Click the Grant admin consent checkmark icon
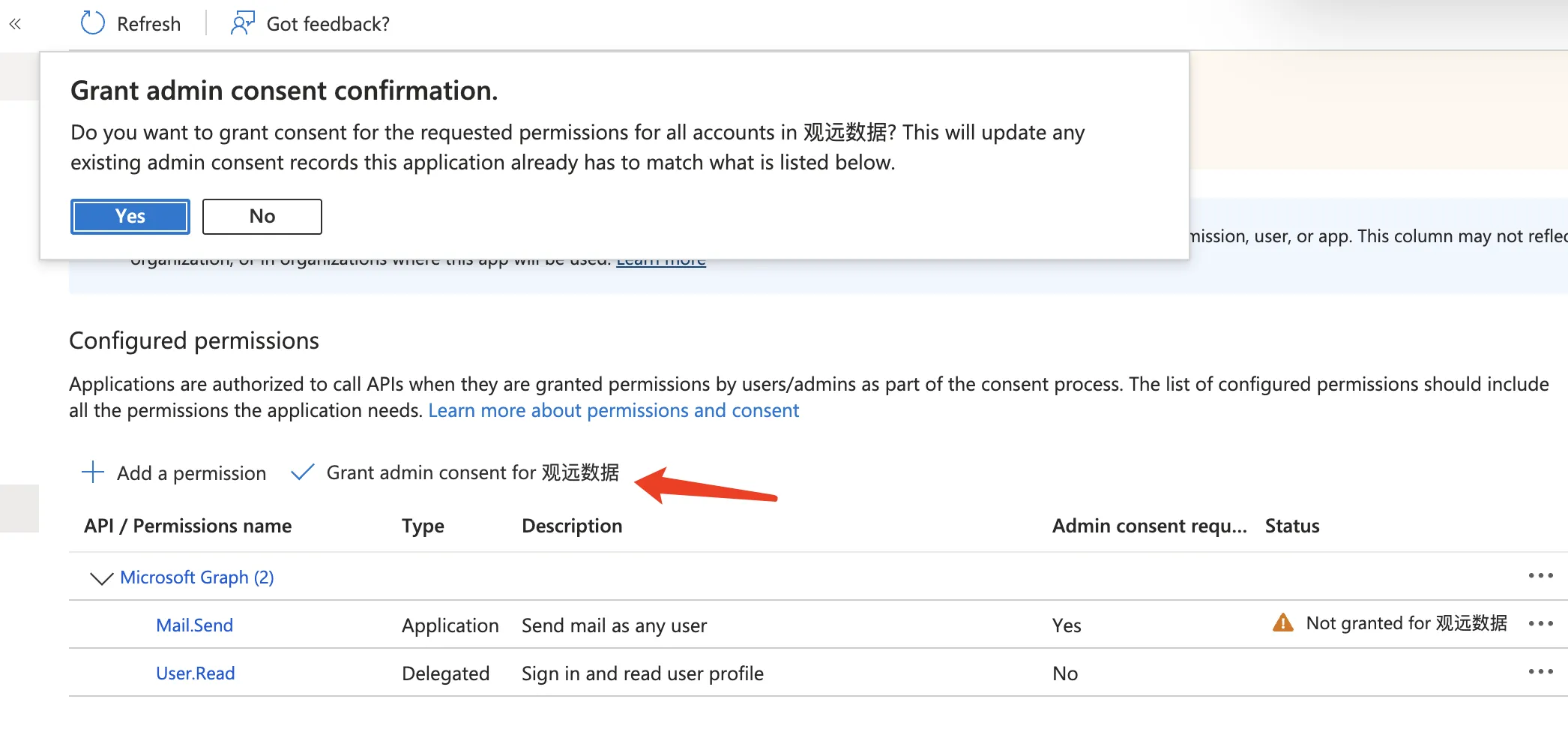 [x=302, y=472]
